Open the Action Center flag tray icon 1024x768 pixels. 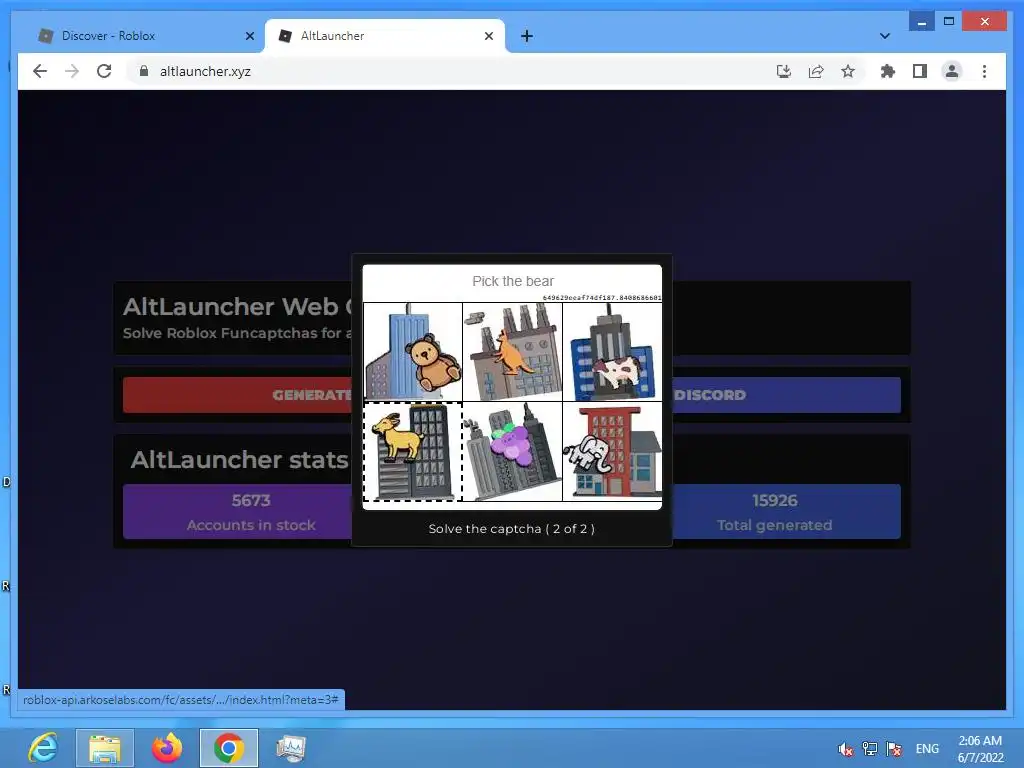pyautogui.click(x=894, y=749)
